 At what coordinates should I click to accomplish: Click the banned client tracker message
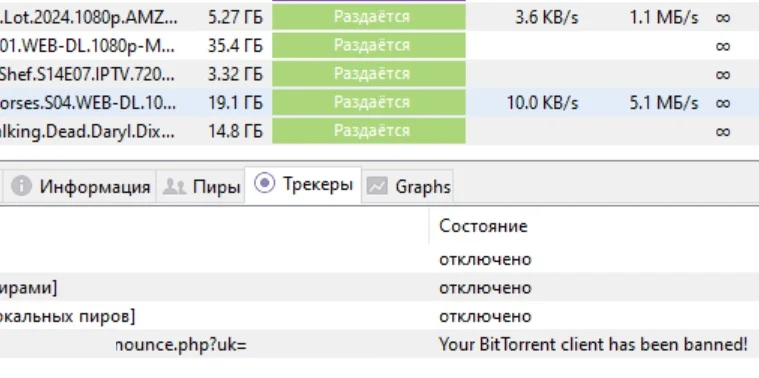coord(593,345)
